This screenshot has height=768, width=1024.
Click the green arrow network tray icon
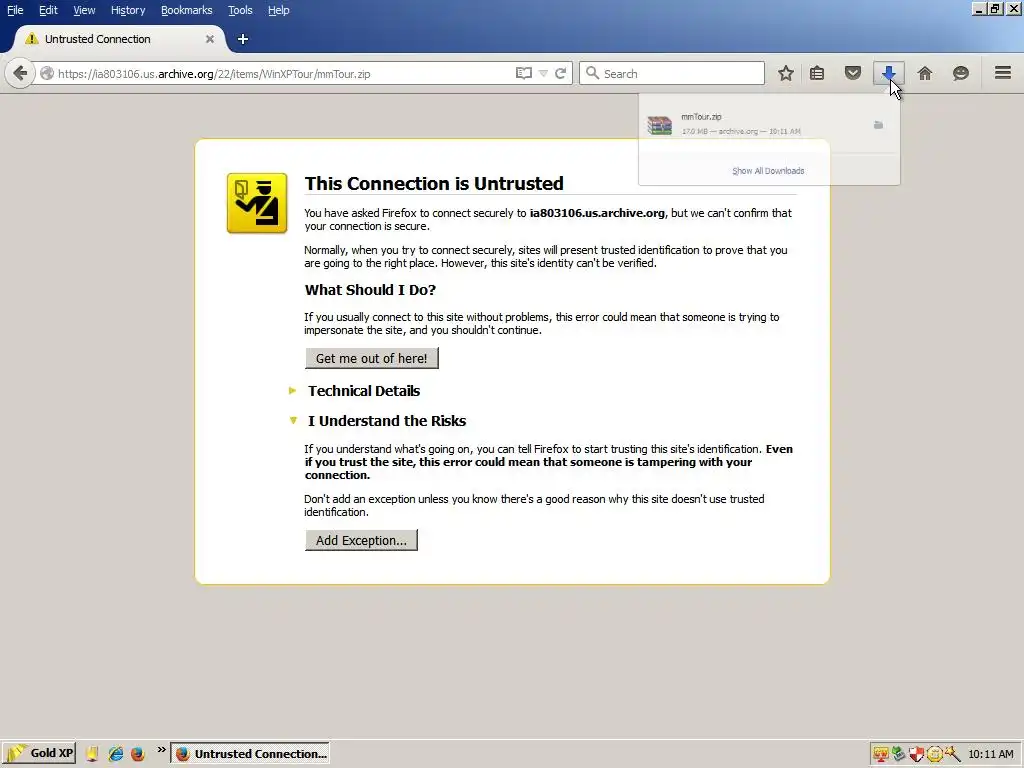898,754
